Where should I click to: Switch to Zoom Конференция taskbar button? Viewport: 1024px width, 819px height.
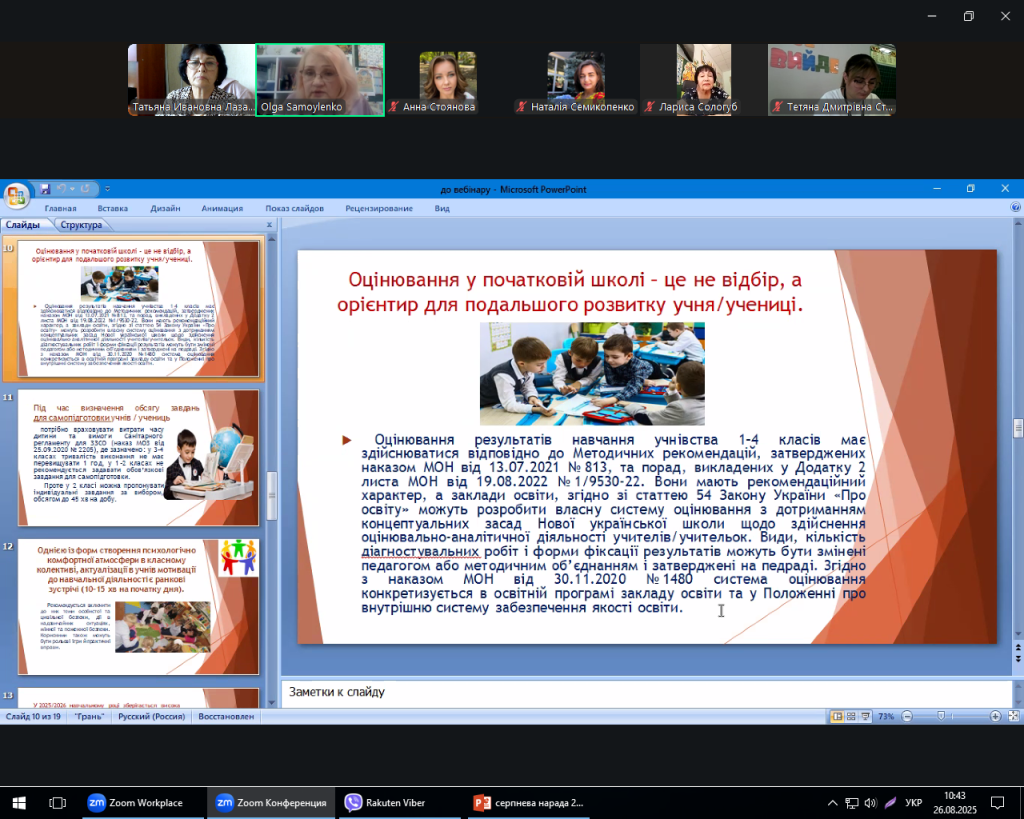(272, 803)
